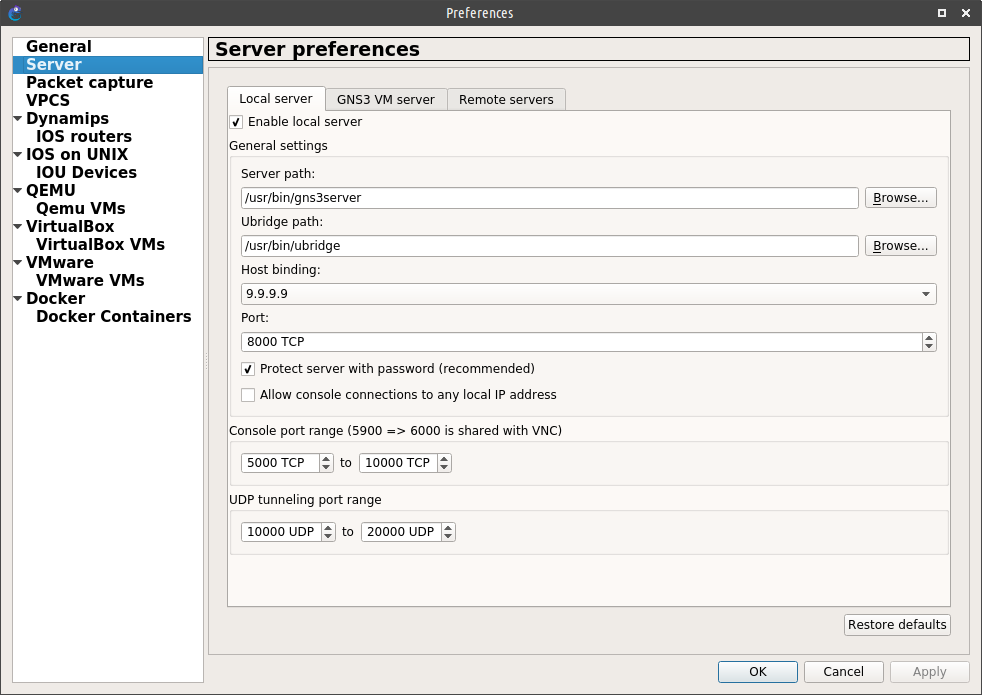Click the Port spinner arrows
982x695 pixels.
(x=929, y=342)
